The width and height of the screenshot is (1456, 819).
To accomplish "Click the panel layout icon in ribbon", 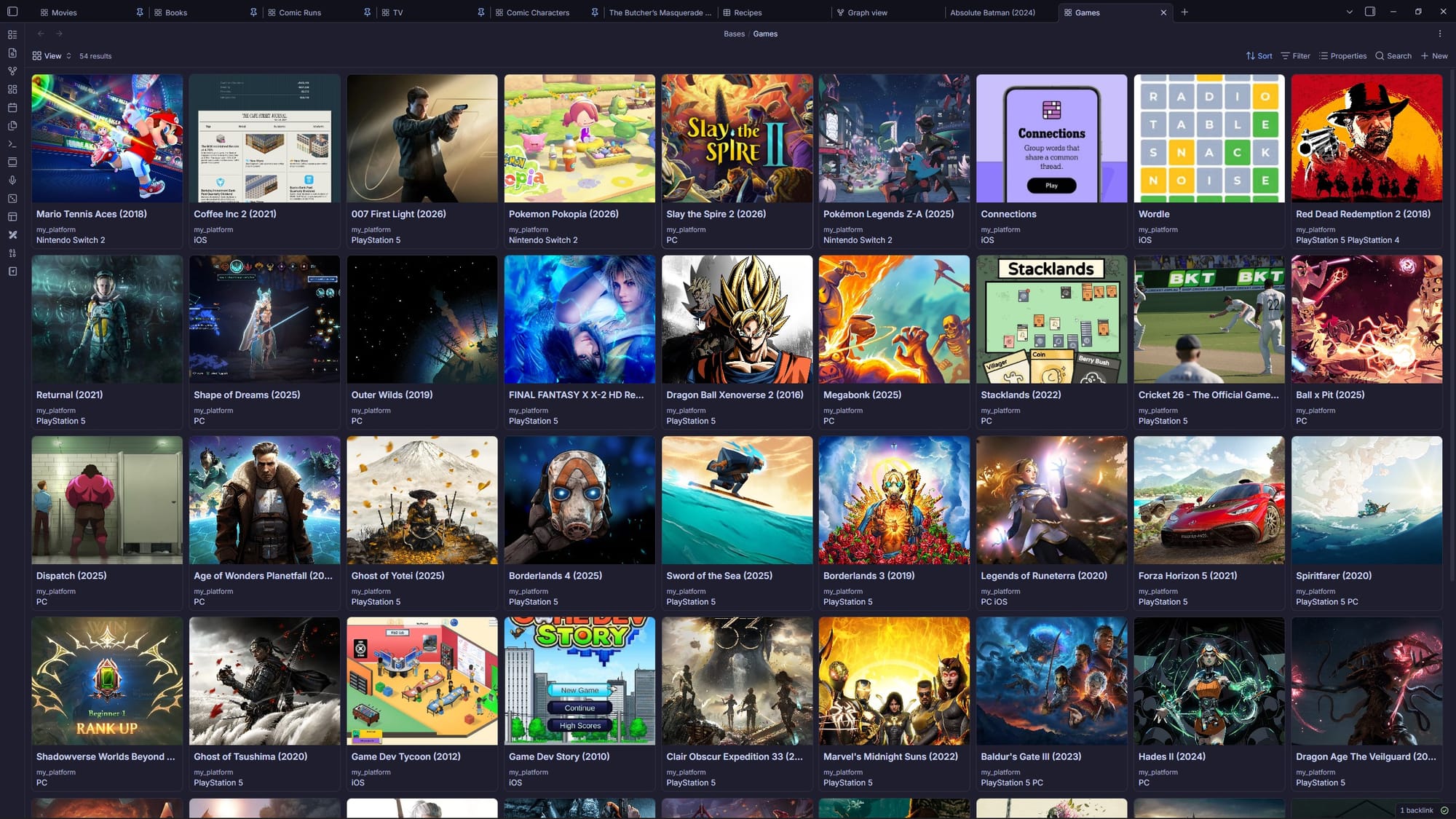I will (12, 217).
